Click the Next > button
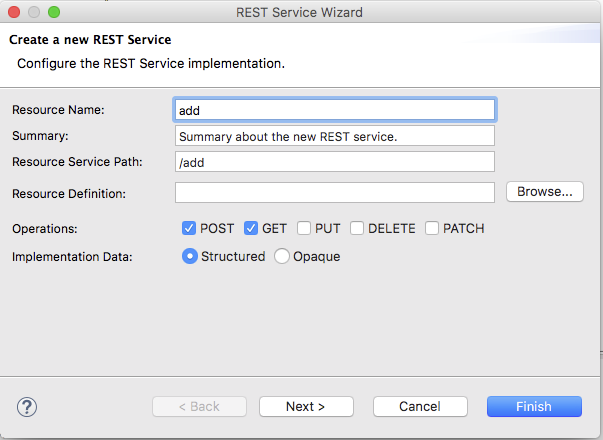The height and width of the screenshot is (440, 603). coord(306,407)
